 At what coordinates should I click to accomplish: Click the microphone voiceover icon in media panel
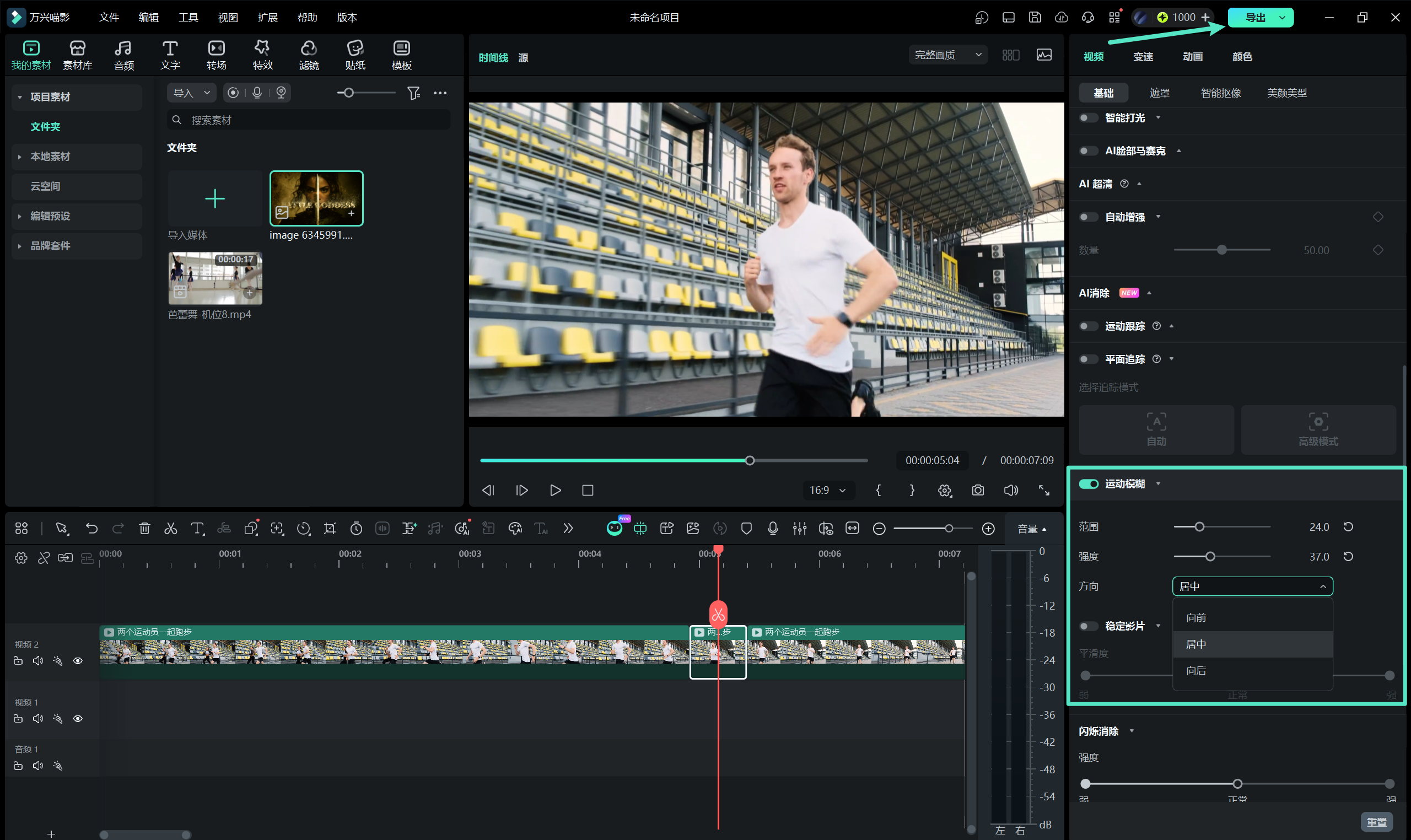(257, 92)
